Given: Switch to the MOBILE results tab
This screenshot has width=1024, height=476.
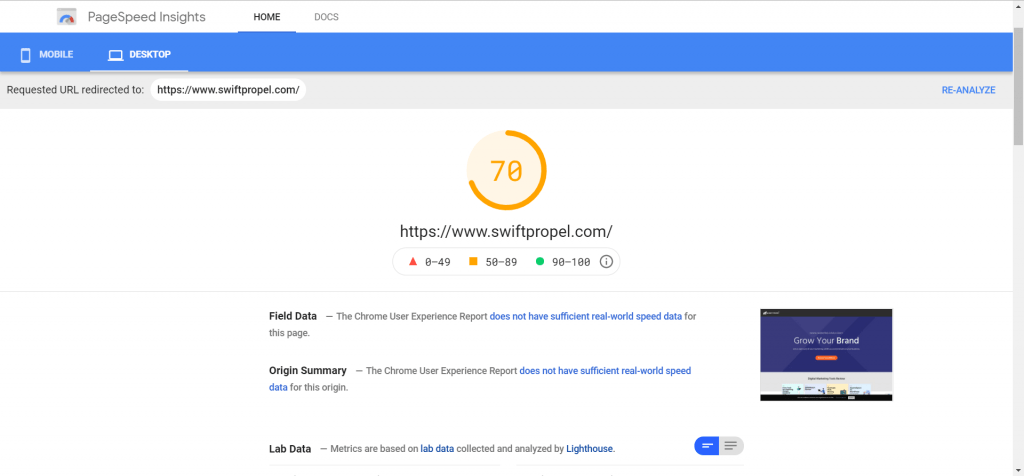Looking at the screenshot, I should [x=46, y=55].
